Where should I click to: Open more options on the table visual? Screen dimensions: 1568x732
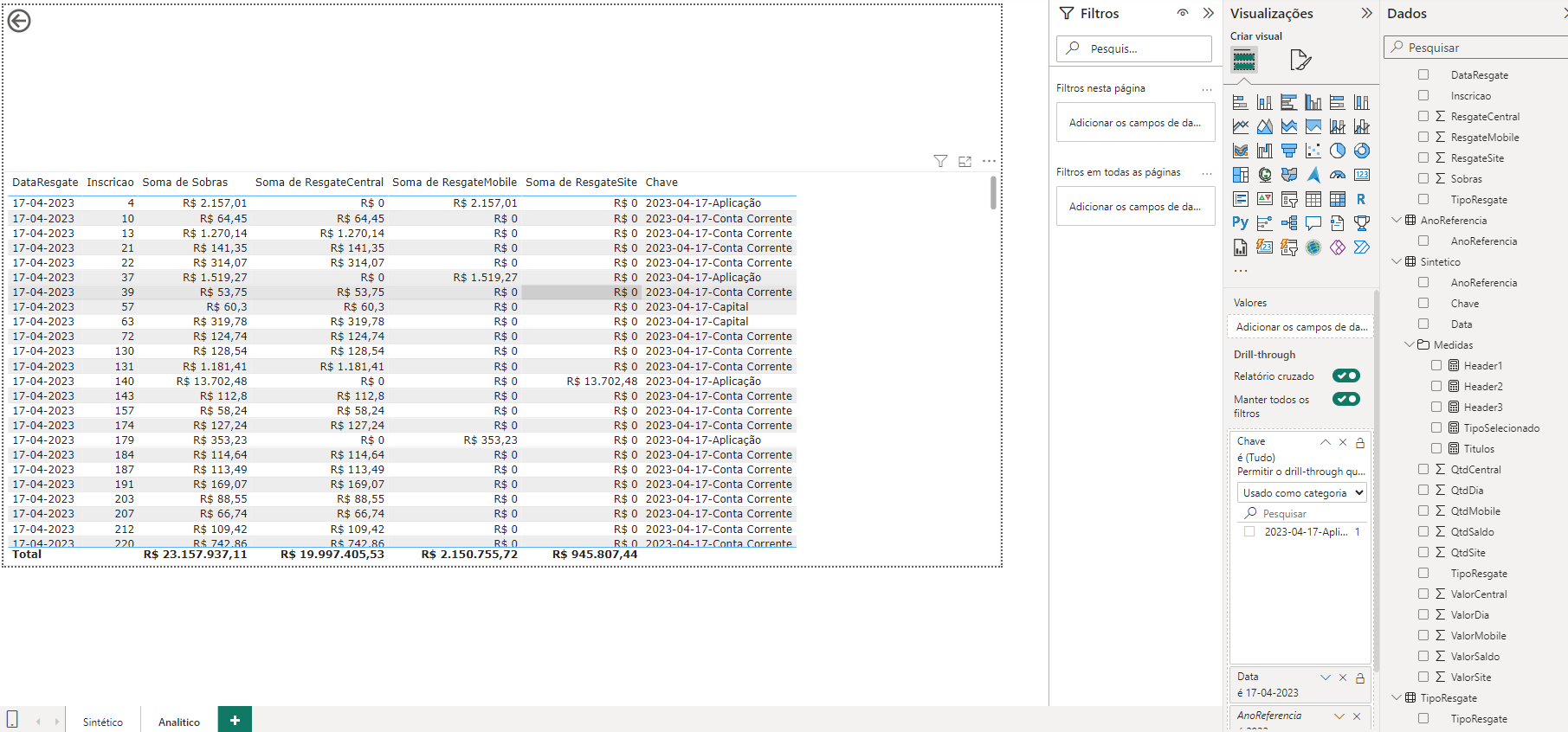point(989,161)
